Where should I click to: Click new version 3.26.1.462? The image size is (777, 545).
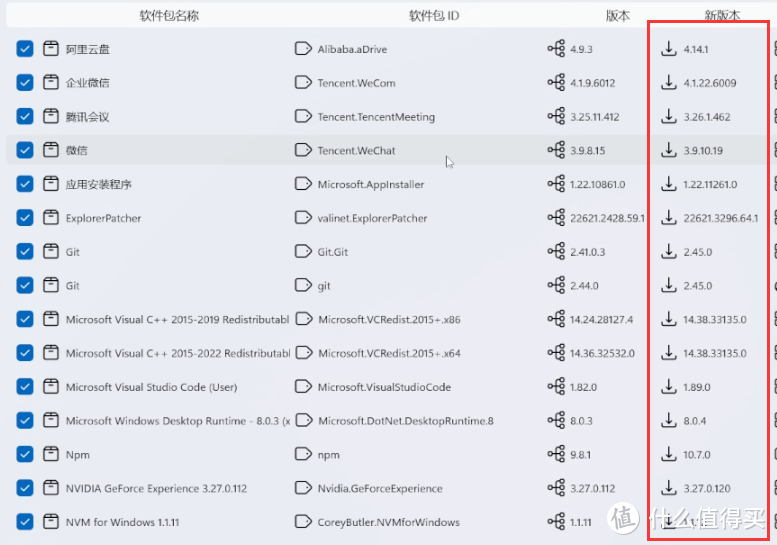707,117
